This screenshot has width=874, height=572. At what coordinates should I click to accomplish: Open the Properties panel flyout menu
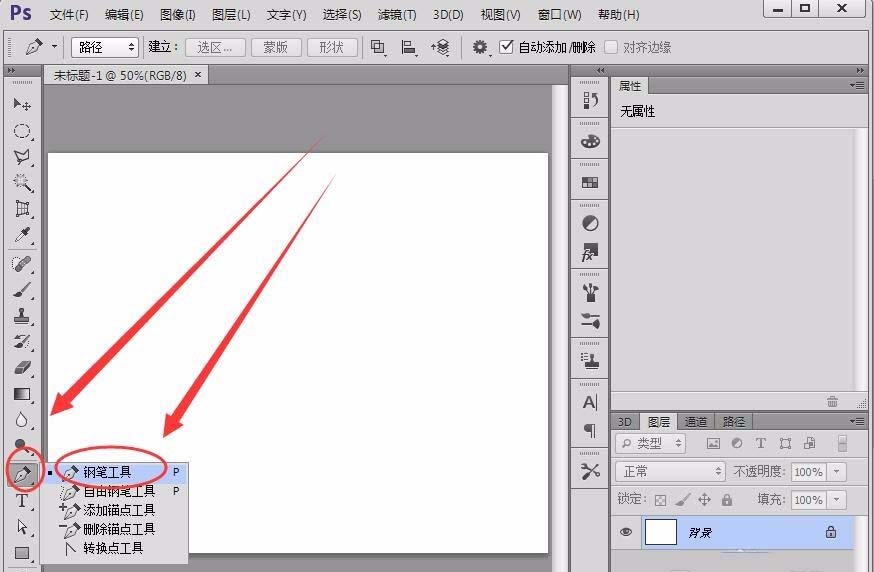coord(857,86)
